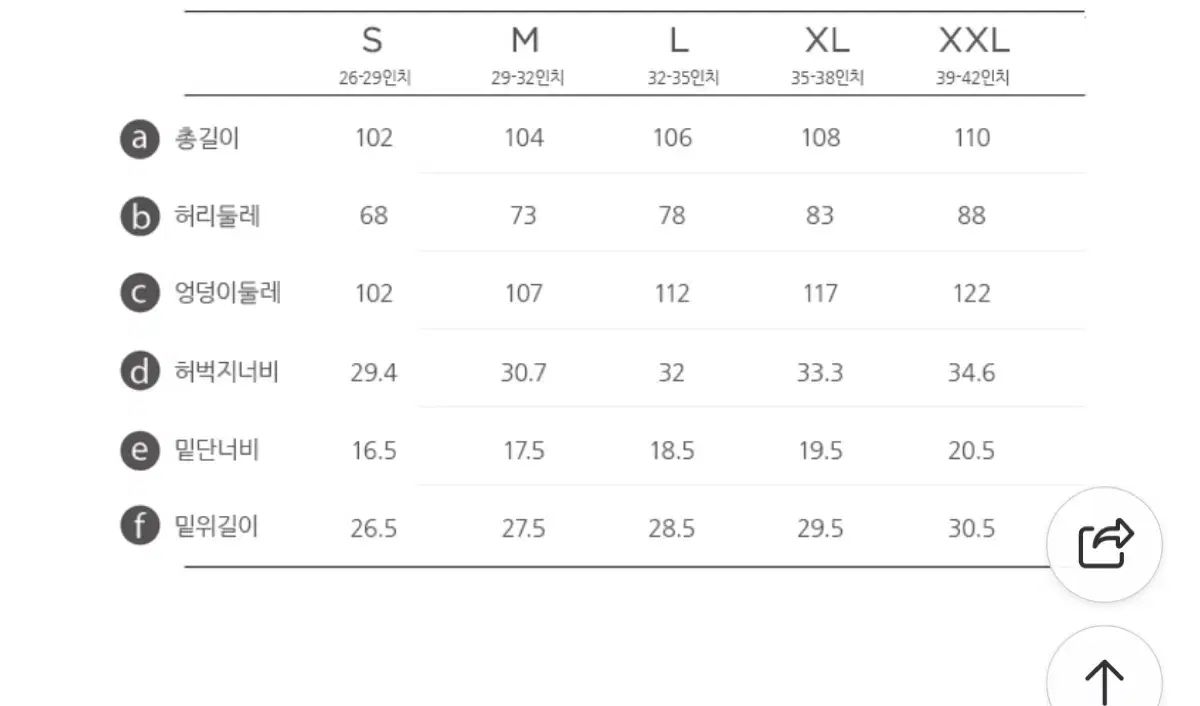
Task: Click the 엉덩이둘레 row label
Action: (x=227, y=294)
